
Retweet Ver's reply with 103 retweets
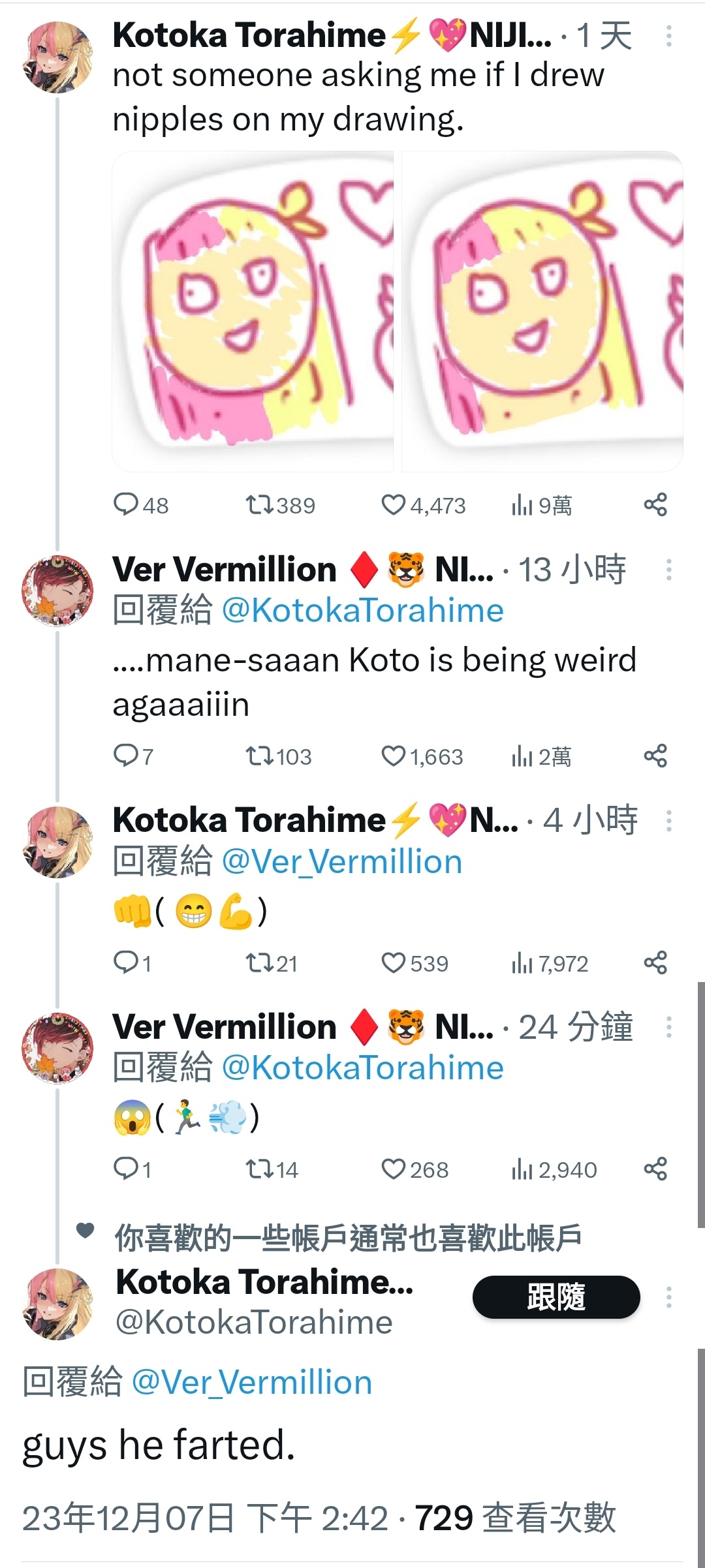pos(279,756)
